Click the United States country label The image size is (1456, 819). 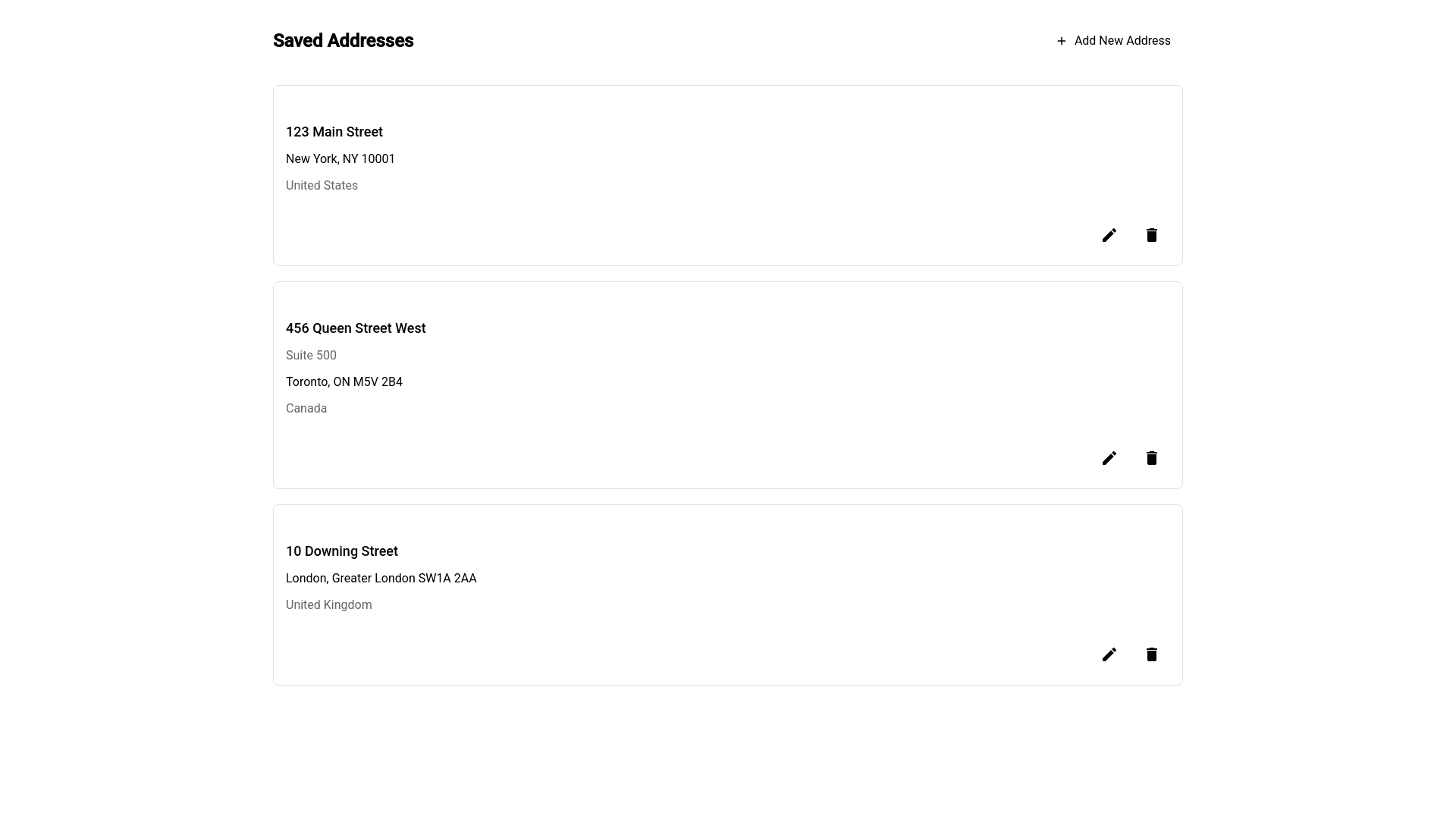tap(322, 186)
